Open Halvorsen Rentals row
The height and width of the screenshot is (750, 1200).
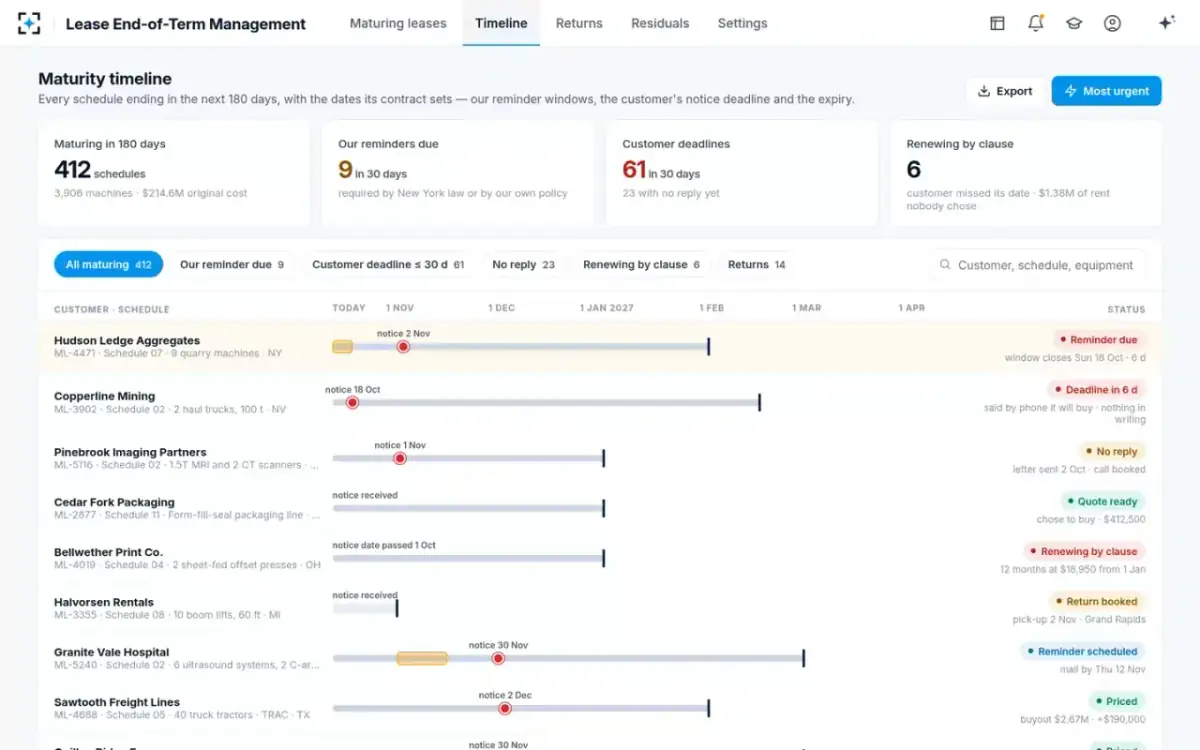600,609
